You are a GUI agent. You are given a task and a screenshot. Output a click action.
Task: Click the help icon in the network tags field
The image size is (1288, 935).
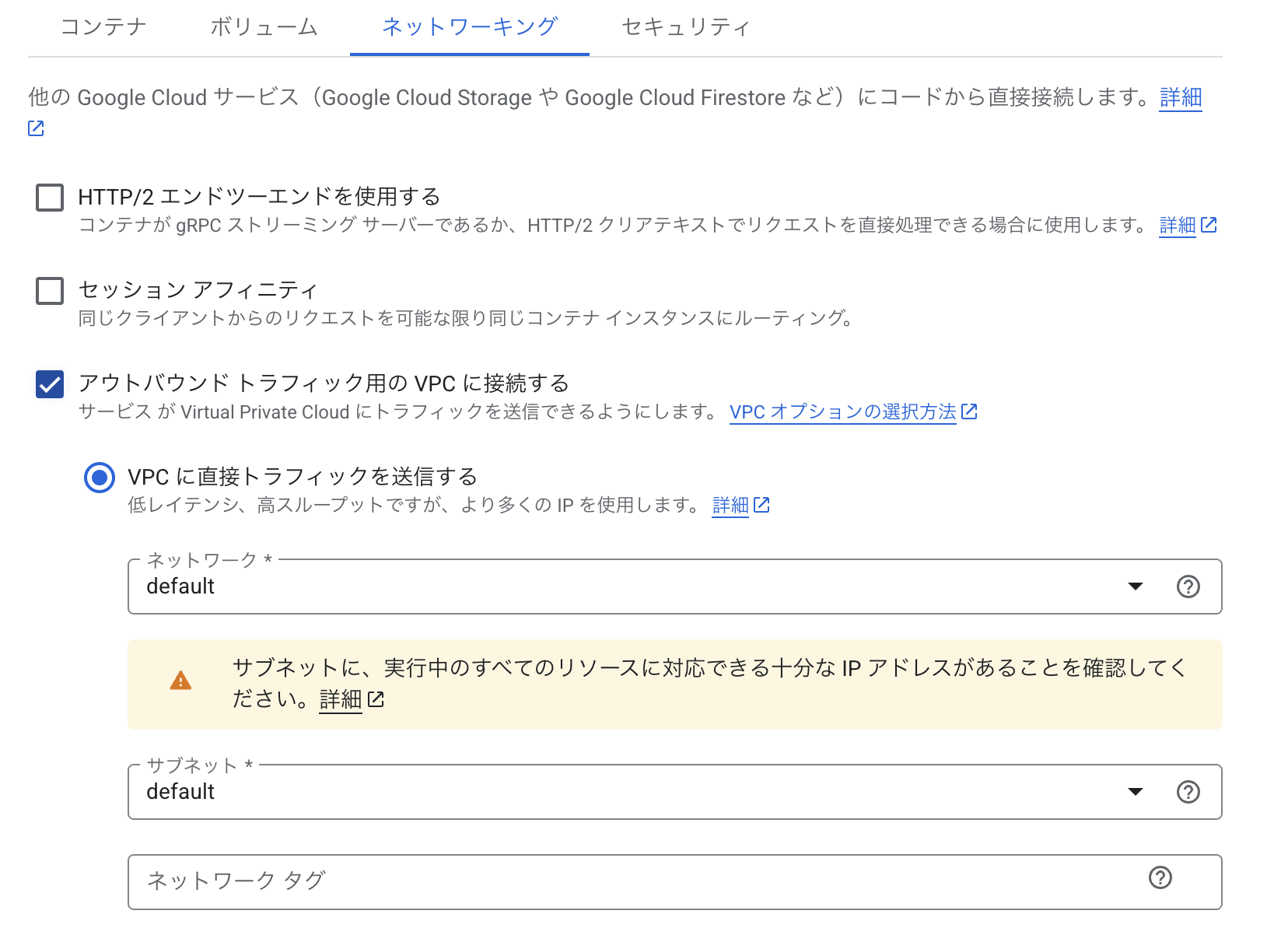1159,879
